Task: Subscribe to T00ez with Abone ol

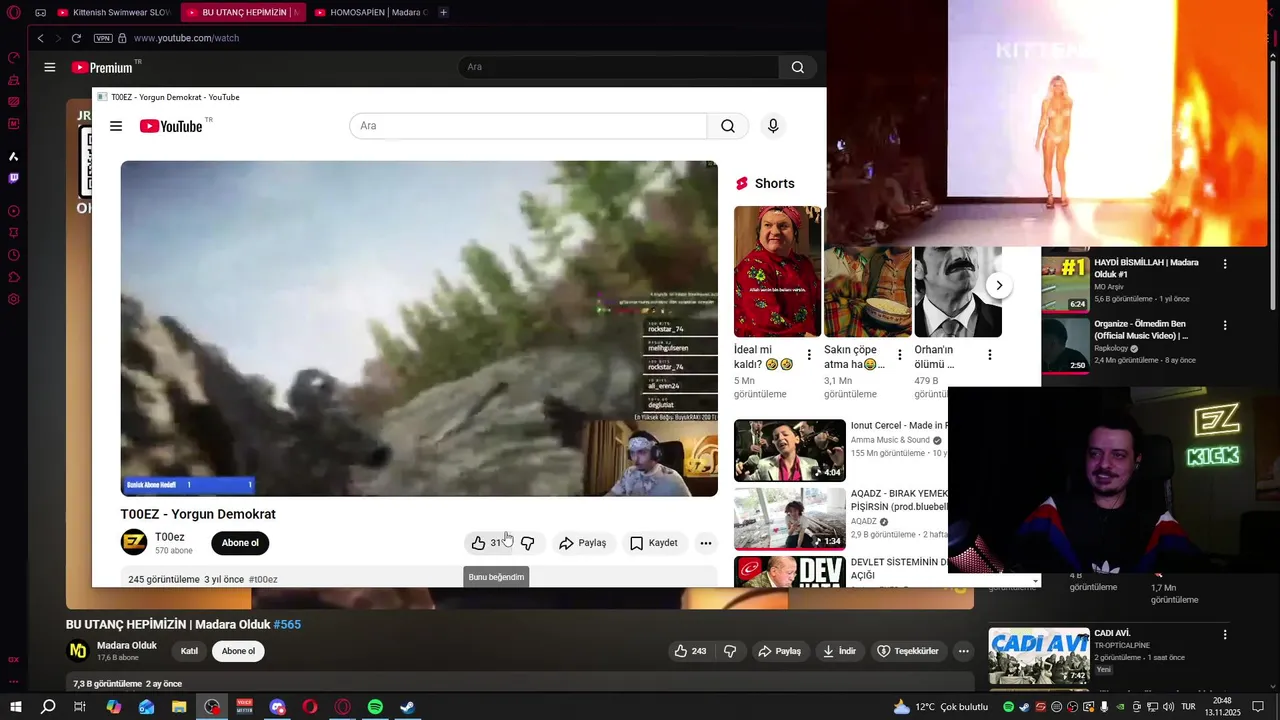Action: click(240, 543)
